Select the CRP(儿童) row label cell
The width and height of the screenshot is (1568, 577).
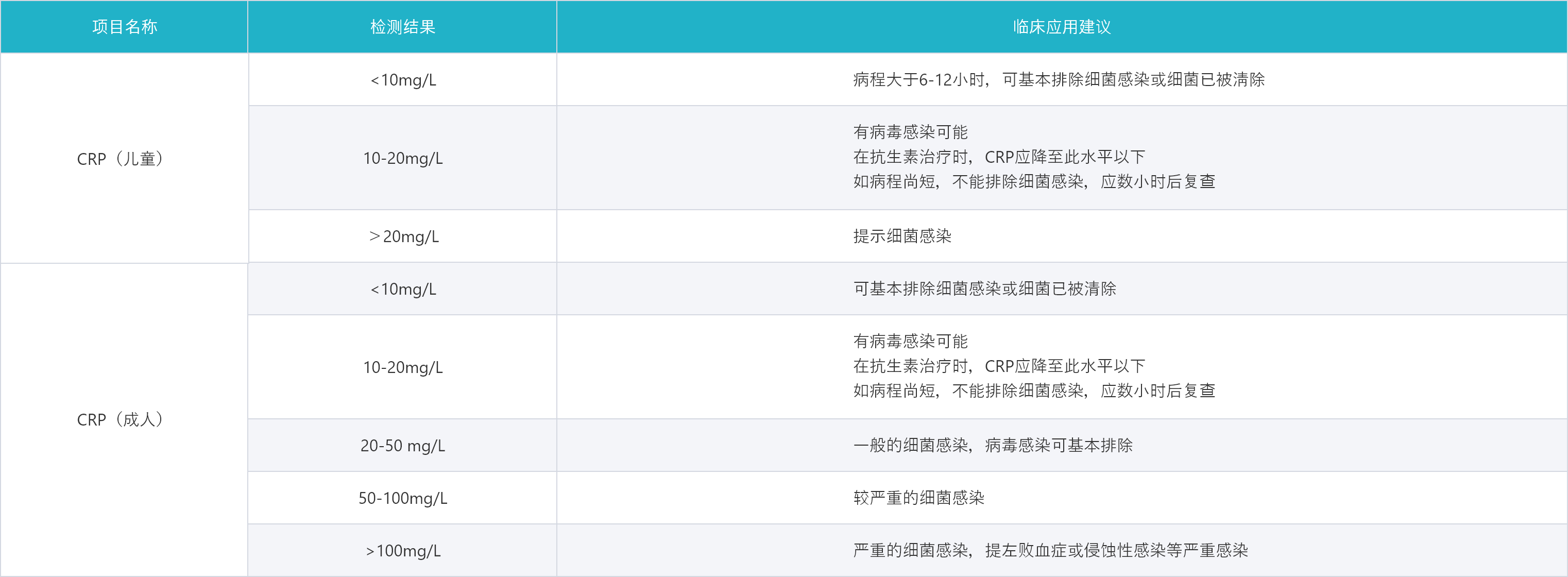[x=120, y=159]
